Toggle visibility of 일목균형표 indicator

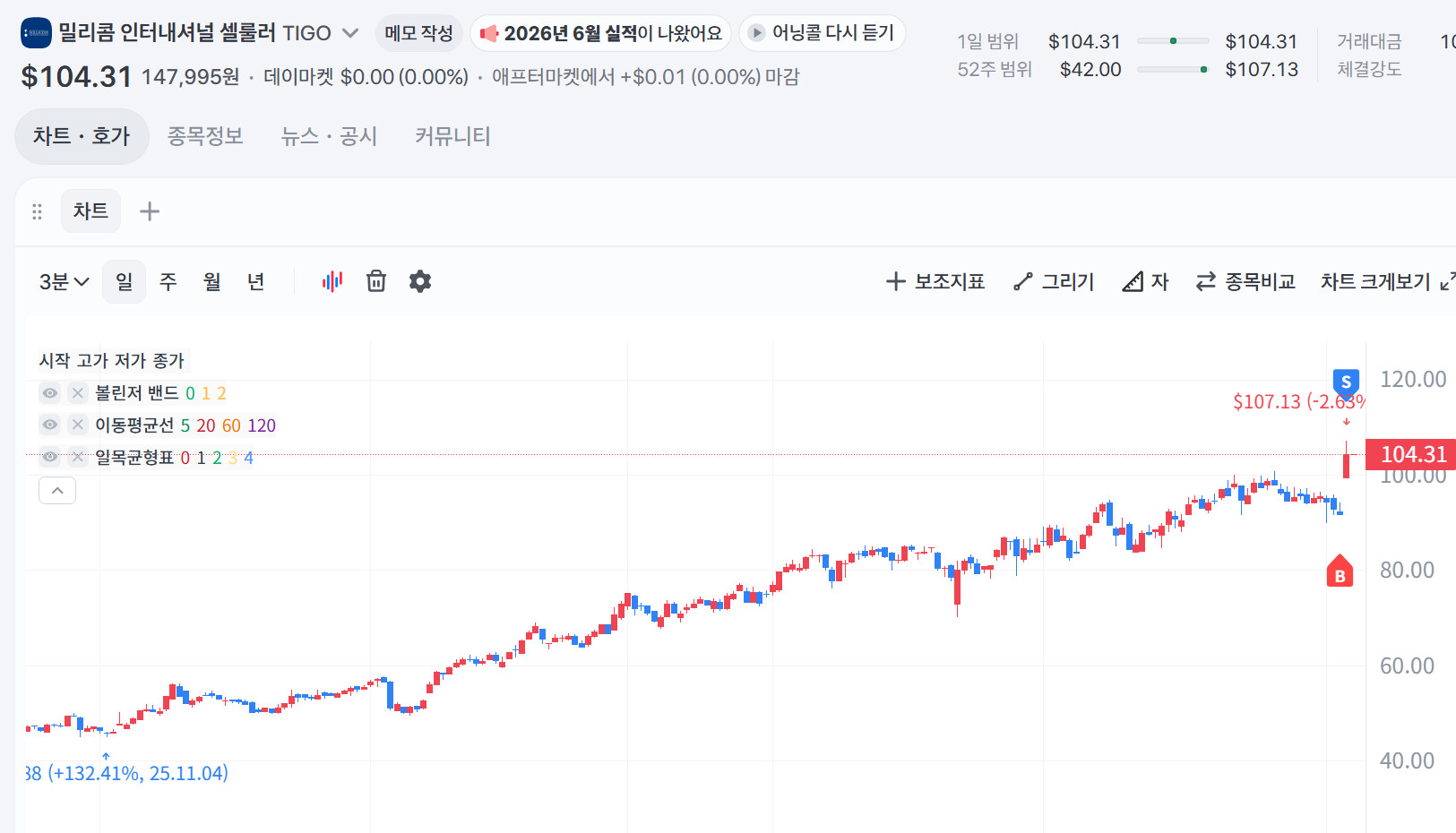click(x=50, y=457)
